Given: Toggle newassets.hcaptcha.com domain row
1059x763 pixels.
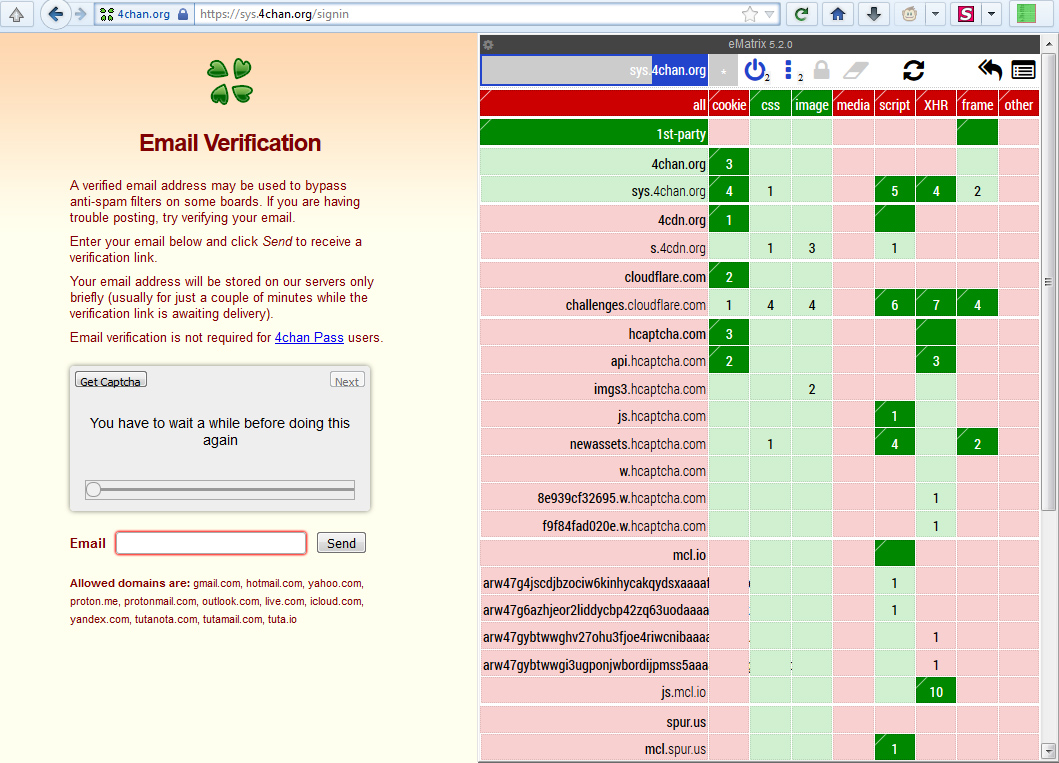Looking at the screenshot, I should 594,444.
